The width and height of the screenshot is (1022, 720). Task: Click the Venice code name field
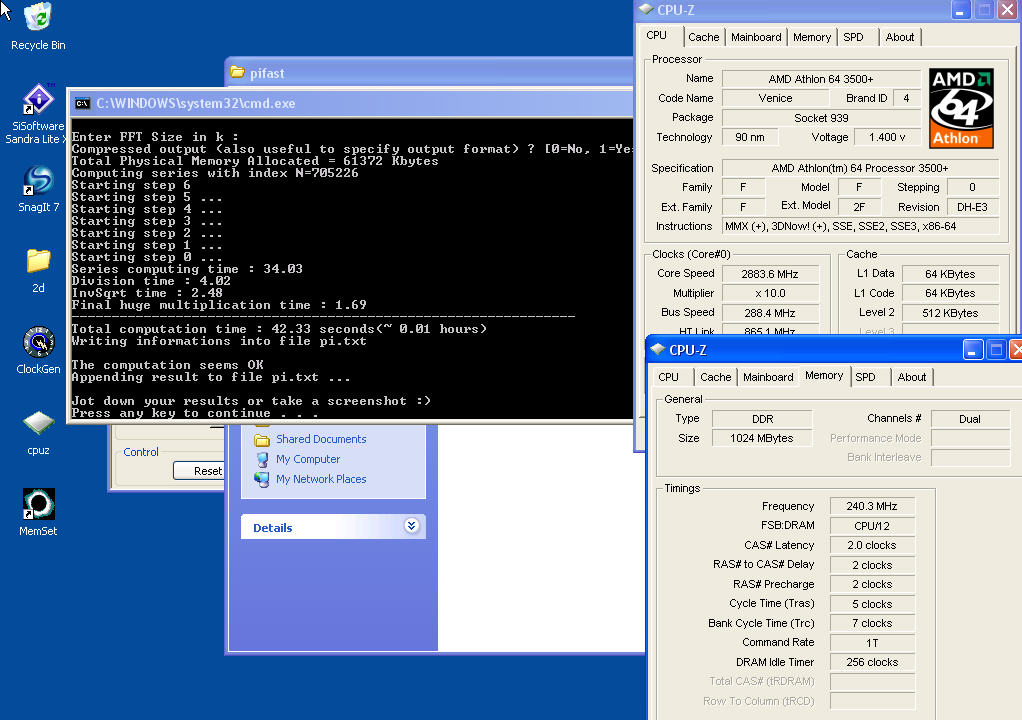pos(775,98)
